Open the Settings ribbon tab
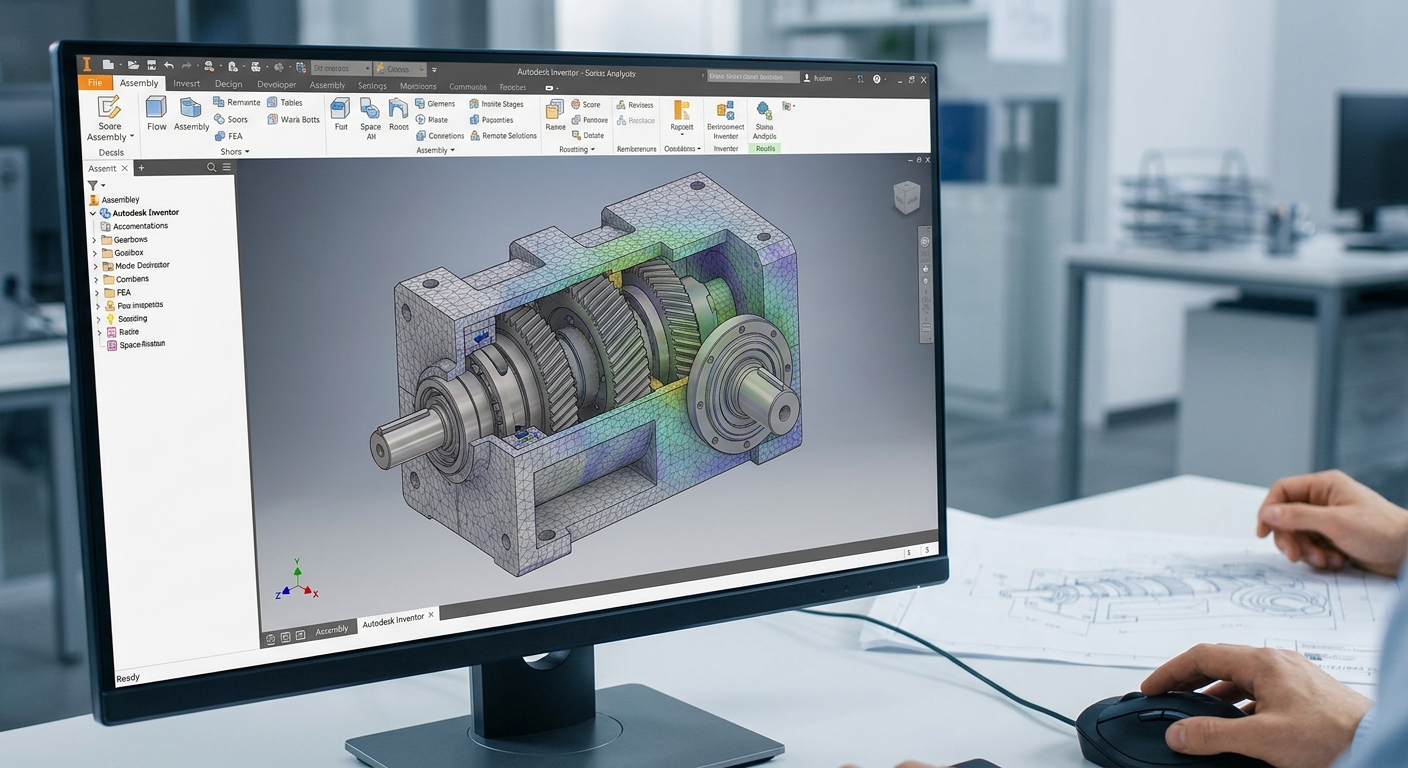This screenshot has width=1408, height=768. [x=372, y=86]
